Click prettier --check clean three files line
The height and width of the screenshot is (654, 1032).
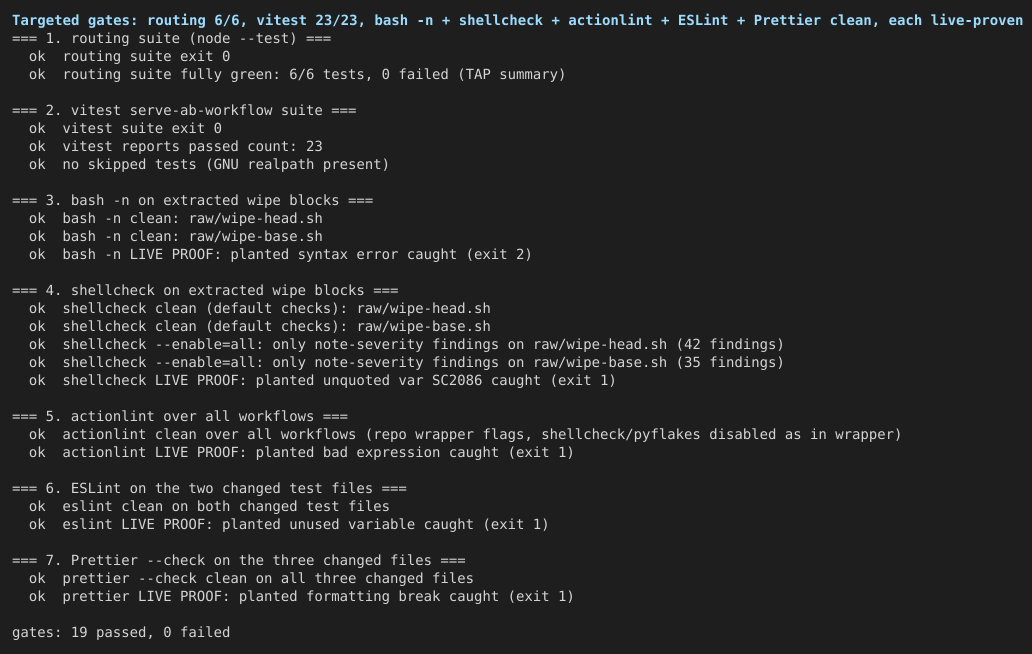pyautogui.click(x=251, y=578)
